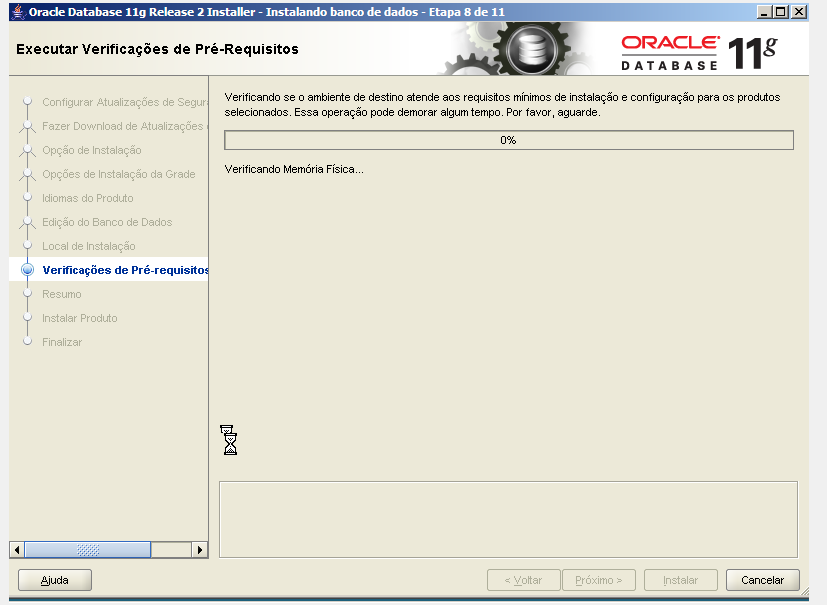Select the Finalizar step
Viewport: 827px width, 605px height.
point(62,342)
